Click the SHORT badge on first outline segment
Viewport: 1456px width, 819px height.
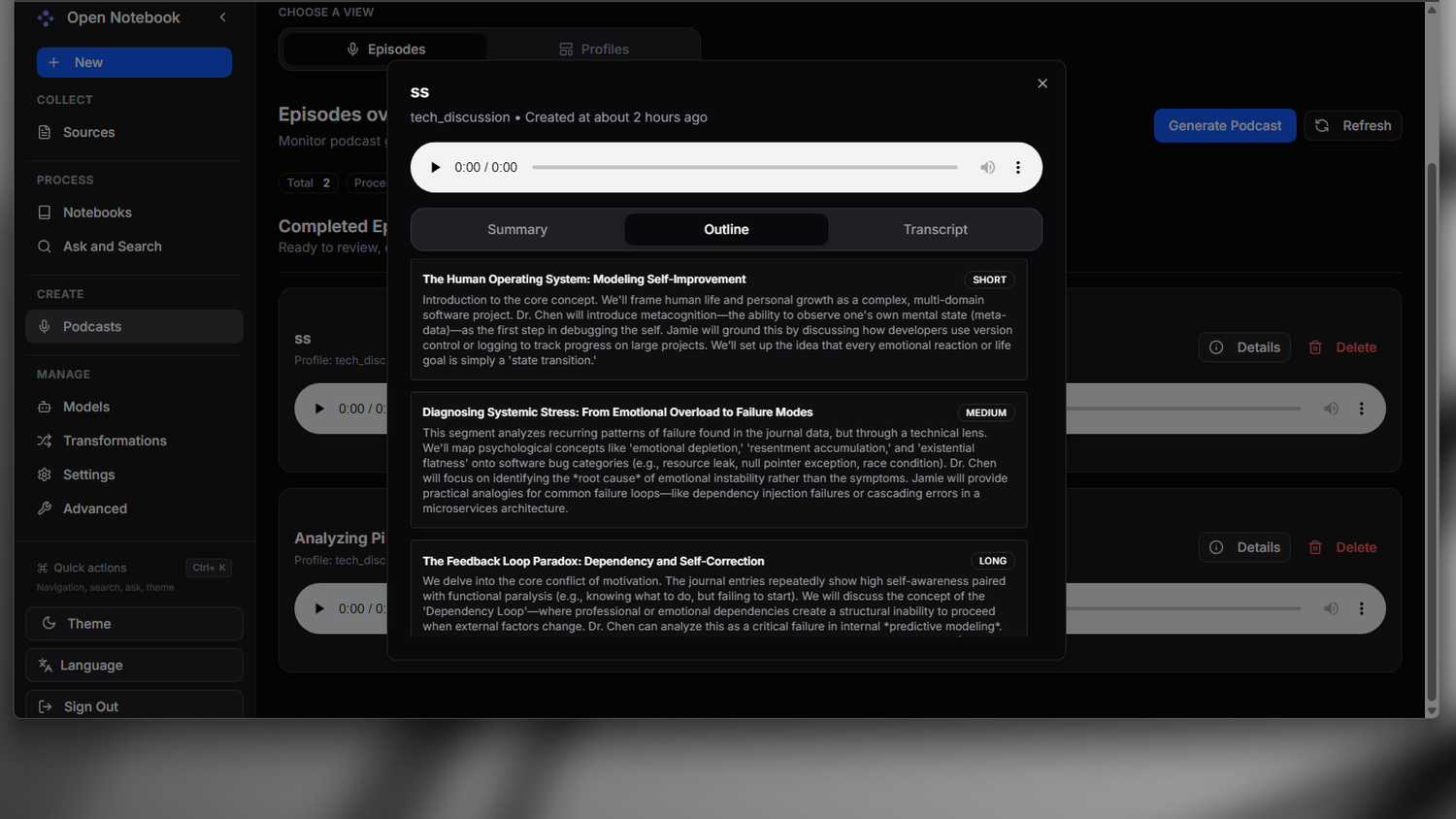coord(989,279)
